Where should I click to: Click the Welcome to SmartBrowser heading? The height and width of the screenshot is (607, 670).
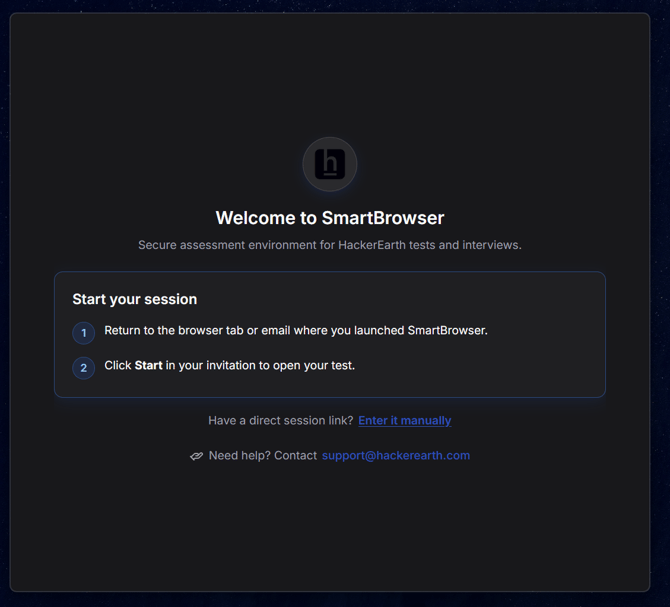(x=330, y=218)
